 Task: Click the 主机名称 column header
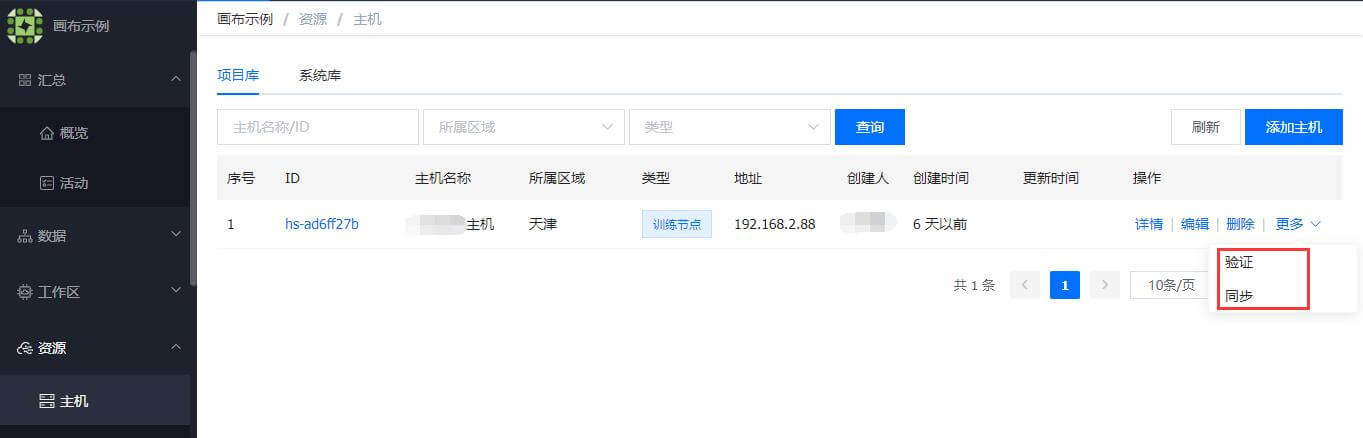(443, 178)
